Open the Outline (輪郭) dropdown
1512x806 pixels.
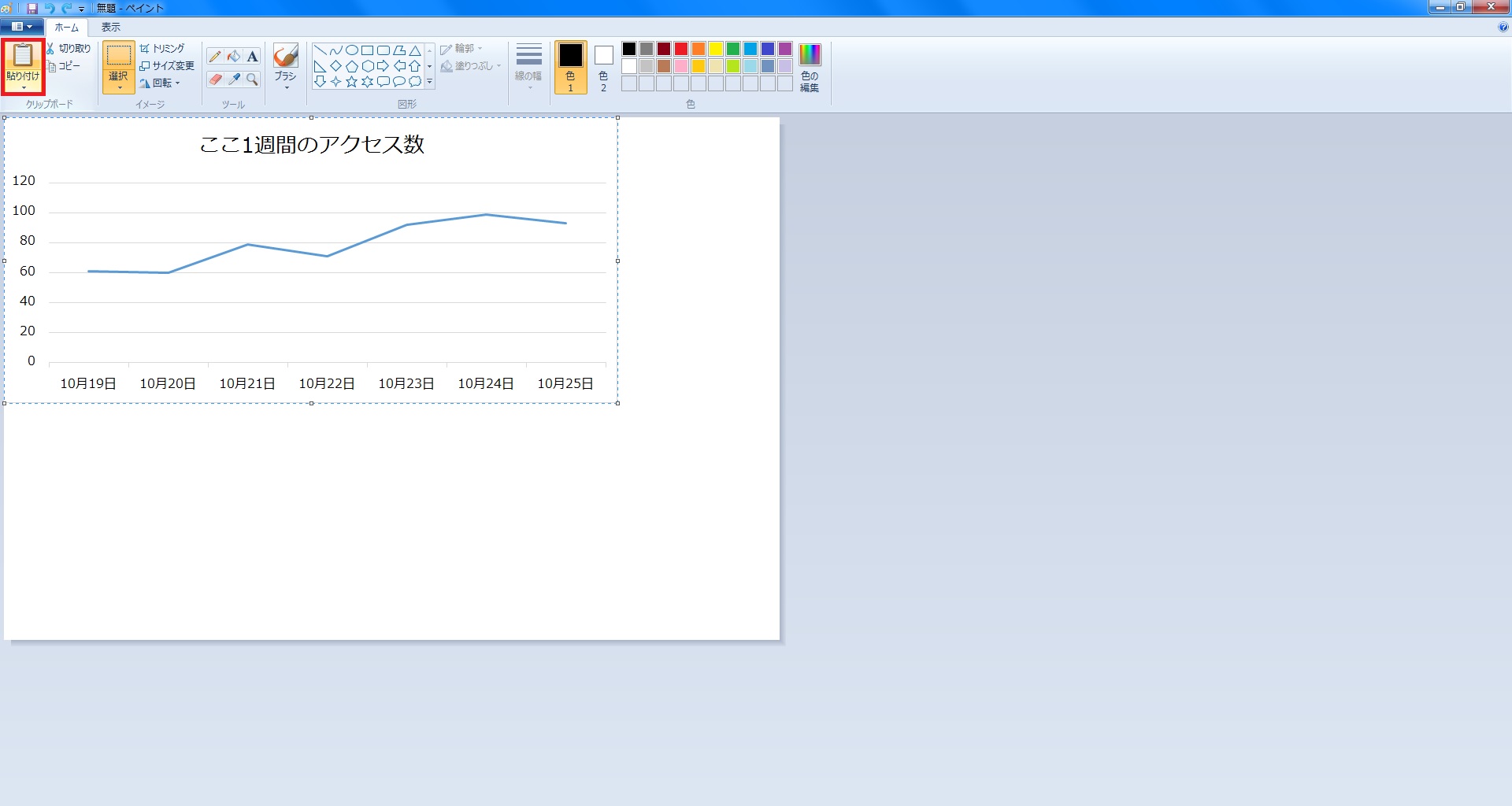pos(461,49)
